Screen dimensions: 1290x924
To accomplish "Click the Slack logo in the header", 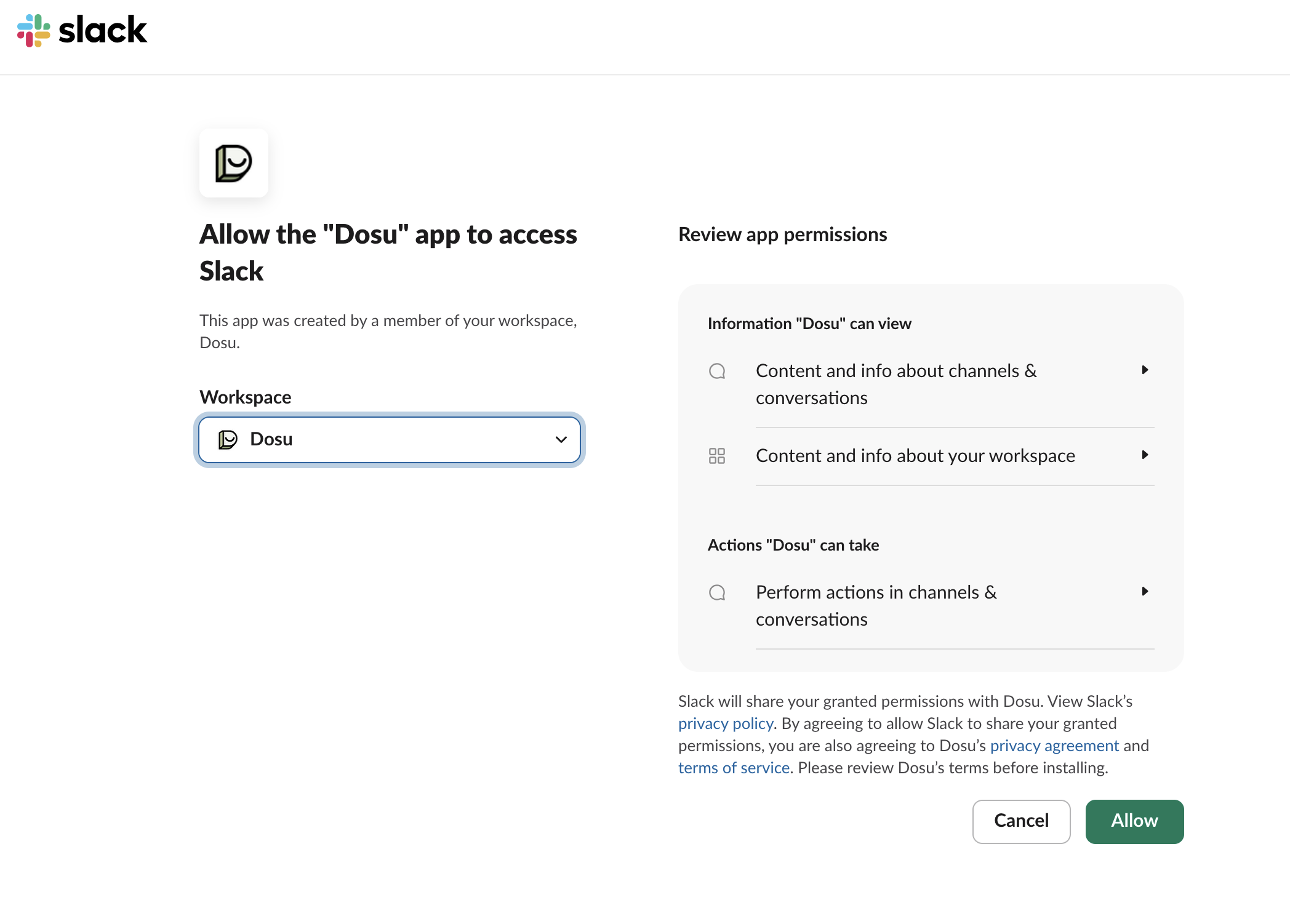I will 82,30.
